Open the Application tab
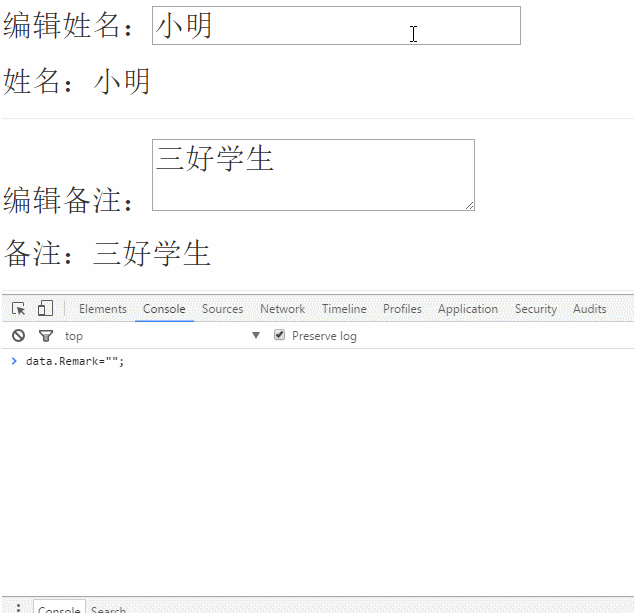The width and height of the screenshot is (634, 613). (467, 309)
